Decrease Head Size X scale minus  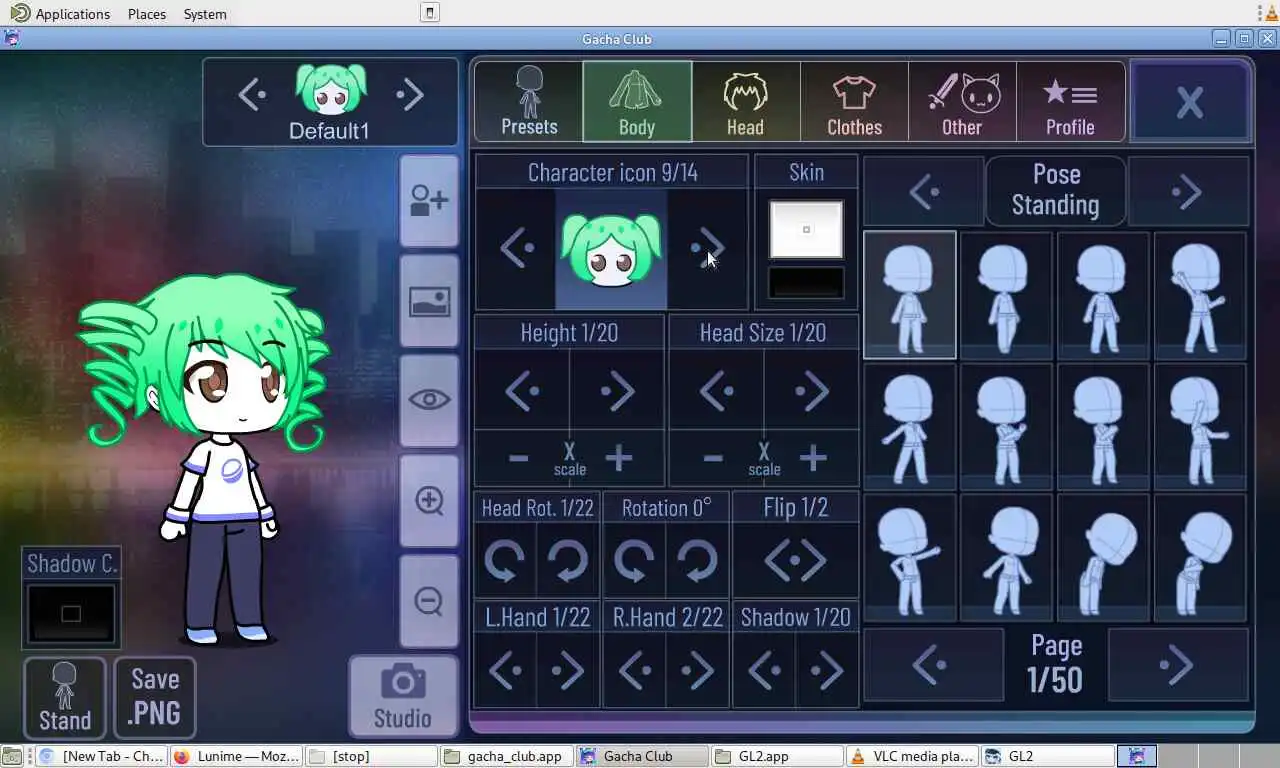[x=713, y=459]
